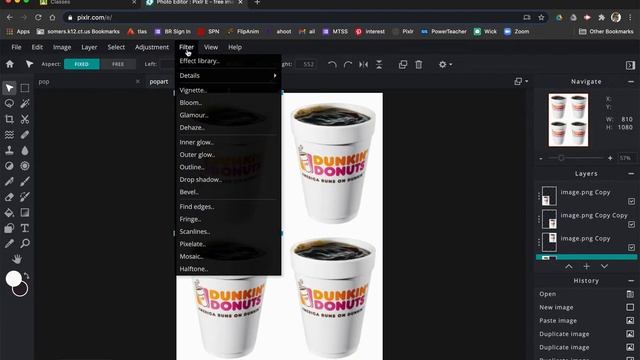Select the Hand pan tool
Viewport: 640px width, 360px height.
coord(17,259)
